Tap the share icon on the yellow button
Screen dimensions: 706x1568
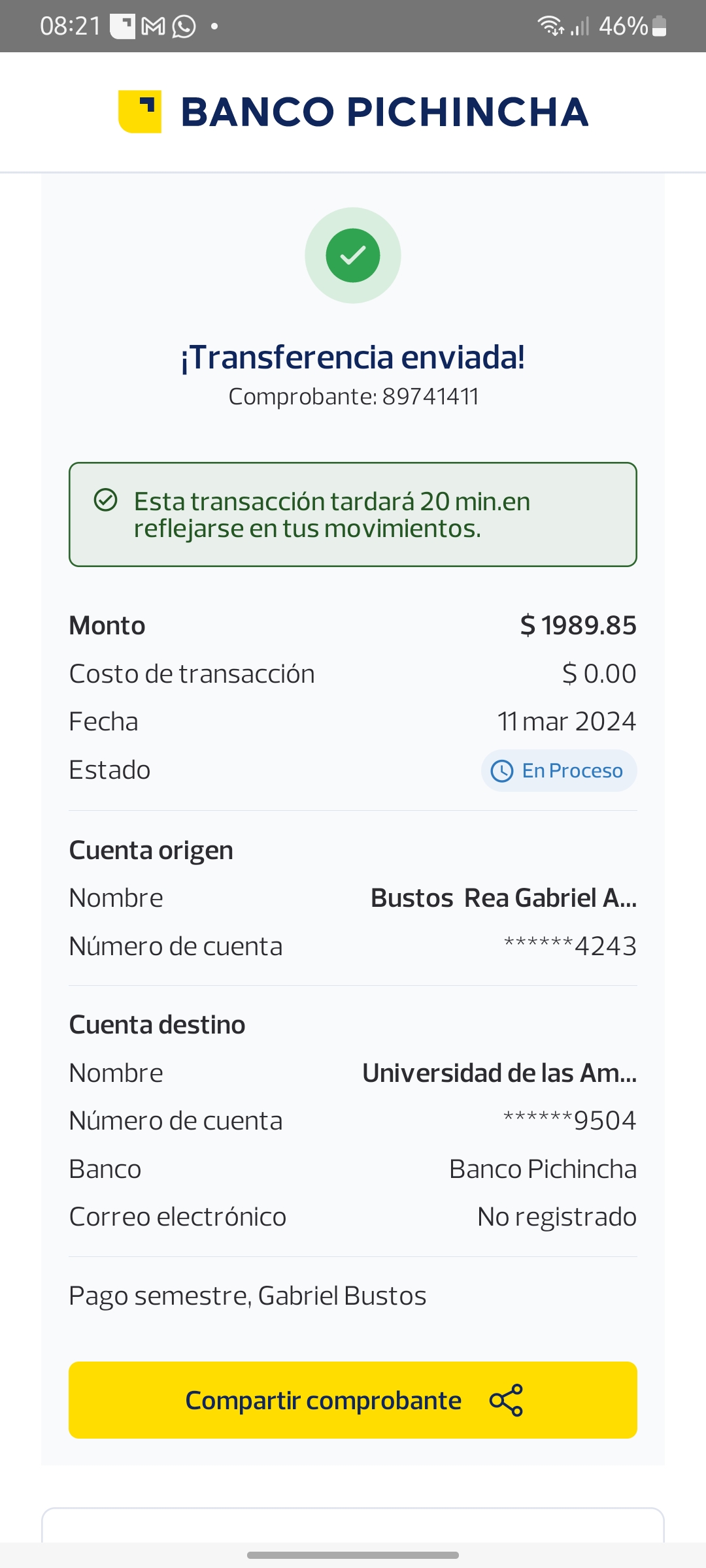[506, 1400]
